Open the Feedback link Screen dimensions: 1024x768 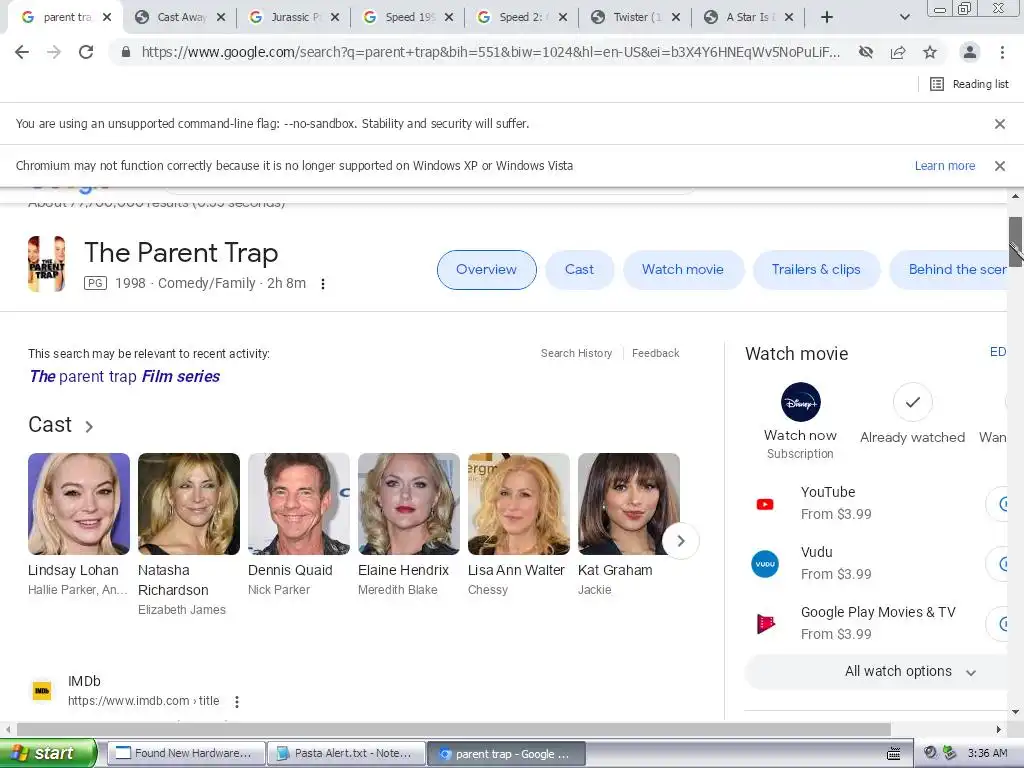pyautogui.click(x=655, y=353)
